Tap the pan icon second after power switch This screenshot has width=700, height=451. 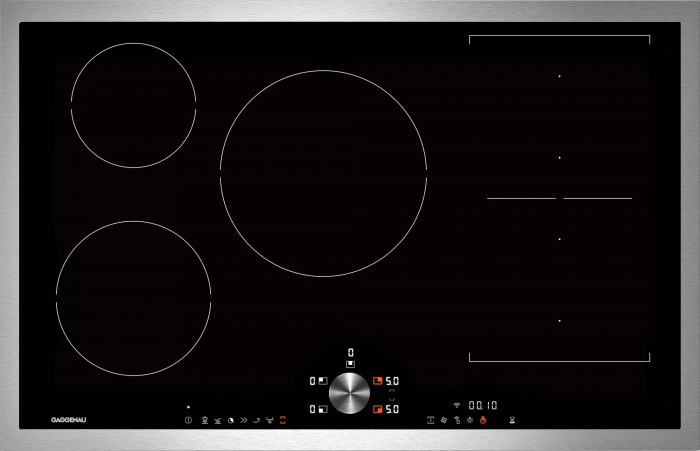[217, 420]
